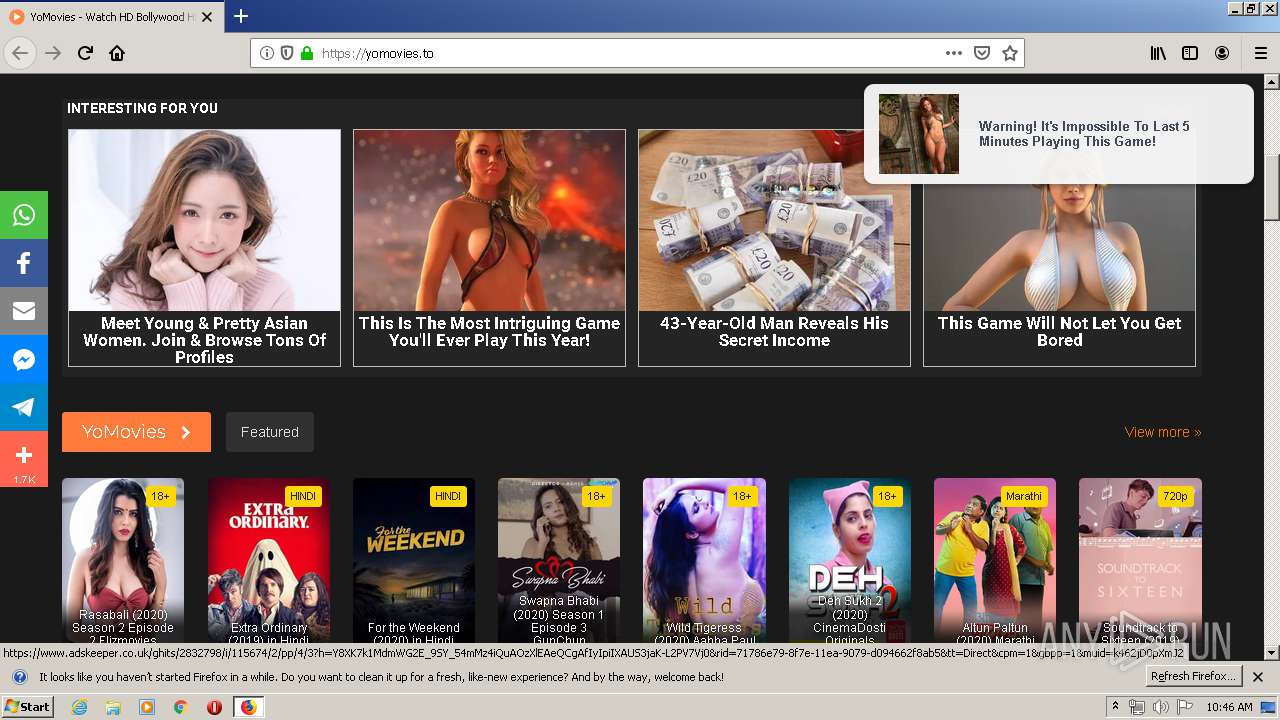Go back with the browser back arrow
The width and height of the screenshot is (1280, 720).
click(20, 53)
